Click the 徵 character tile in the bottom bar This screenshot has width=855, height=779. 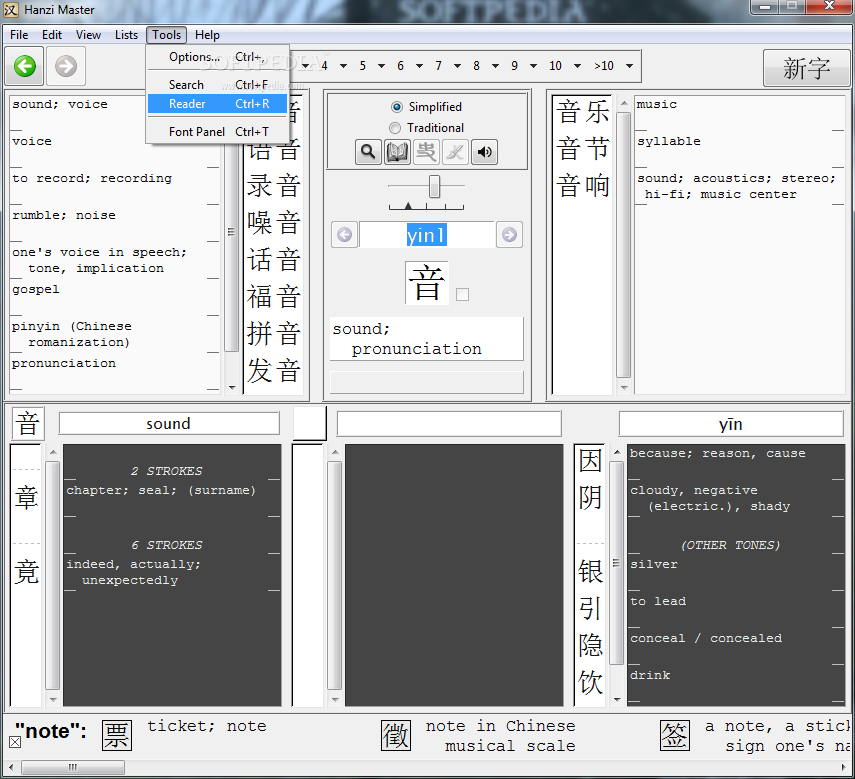396,735
